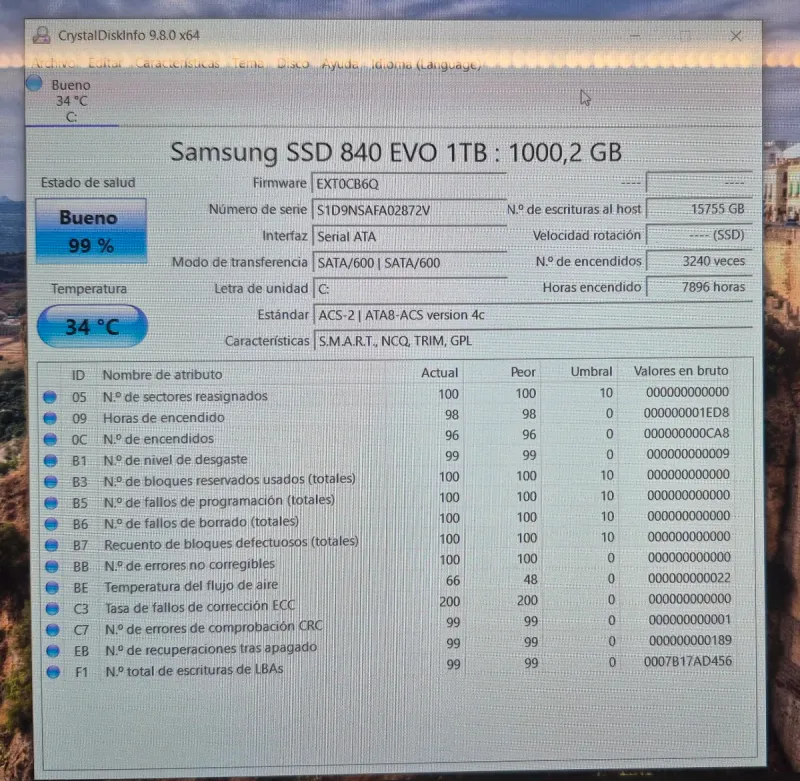
Task: Click the blue status icon for attribute B3
Action: point(51,482)
